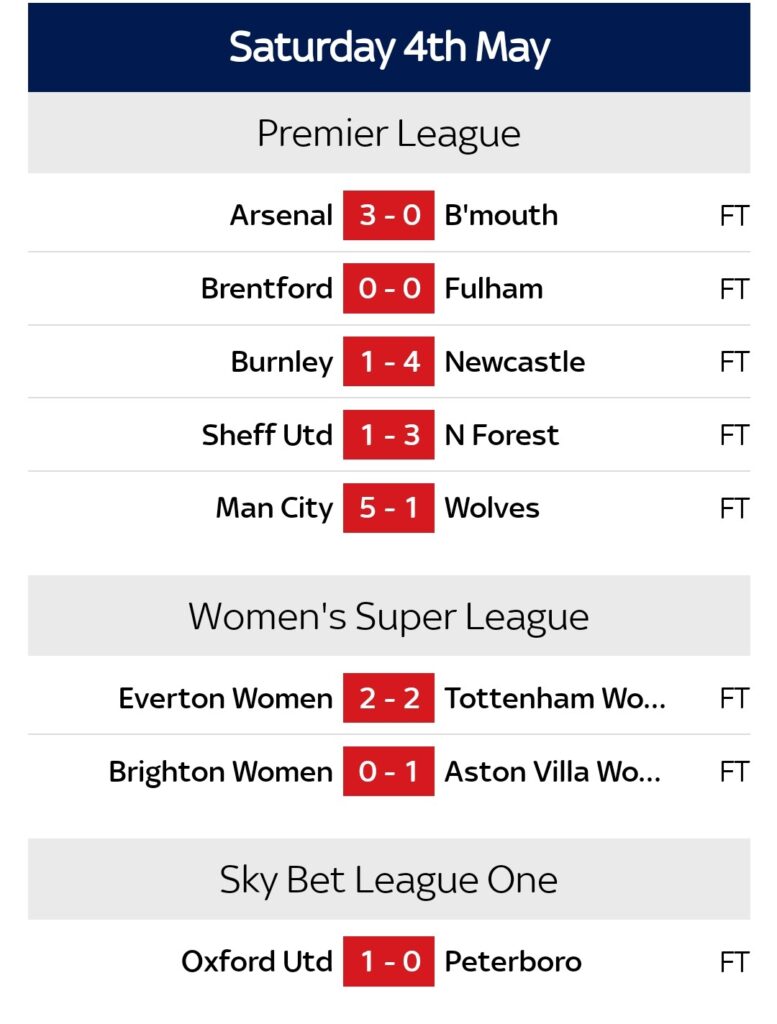The width and height of the screenshot is (777, 1024).
Task: Click the truncated Tottenham Women team name
Action: pyautogui.click(x=554, y=698)
